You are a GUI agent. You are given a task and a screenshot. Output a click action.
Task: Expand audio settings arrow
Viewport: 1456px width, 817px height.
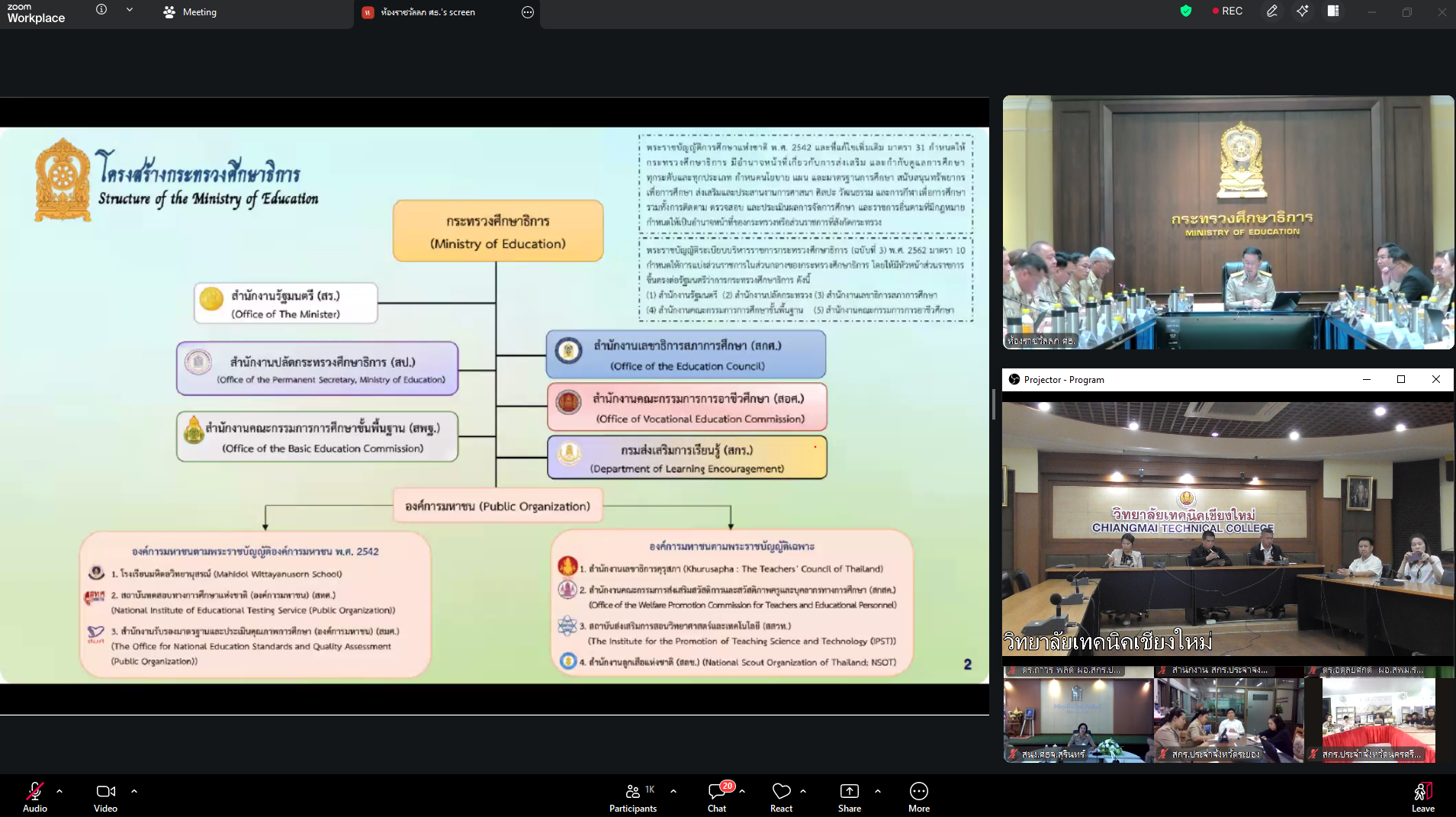tap(59, 791)
